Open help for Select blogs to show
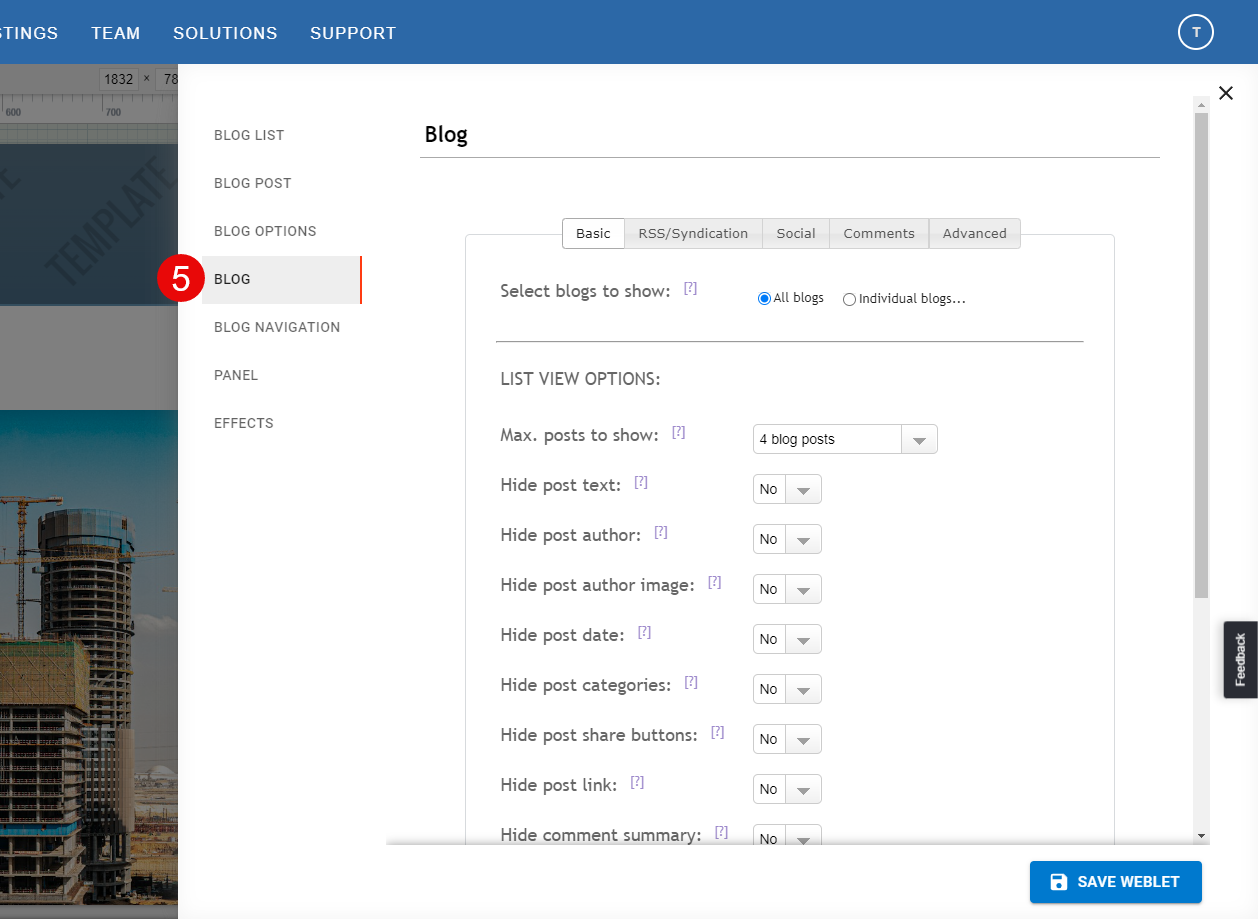 (x=690, y=288)
